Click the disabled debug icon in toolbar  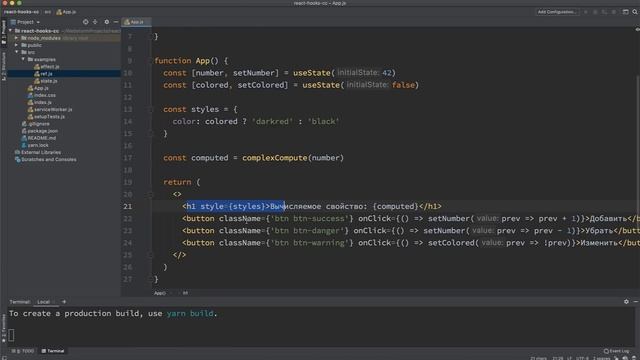(x=595, y=12)
